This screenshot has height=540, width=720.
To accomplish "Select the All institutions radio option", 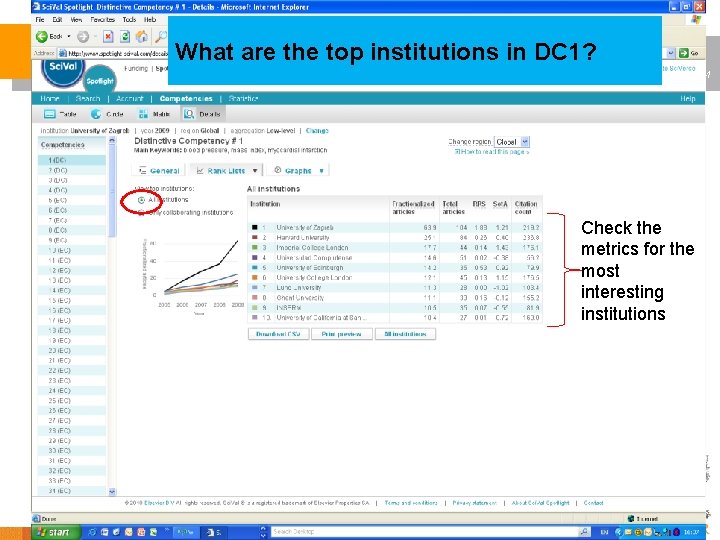I will point(141,200).
